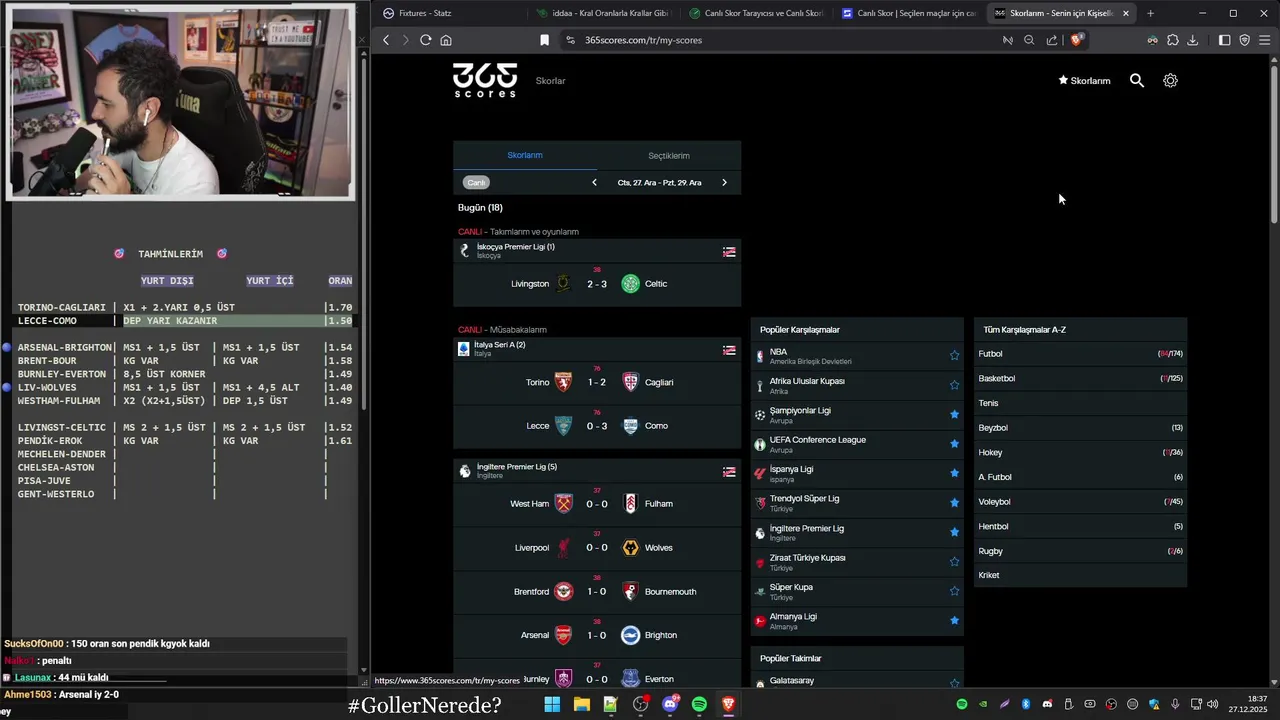Go to next date range arrow
Screen dimensions: 1280x720
724,182
